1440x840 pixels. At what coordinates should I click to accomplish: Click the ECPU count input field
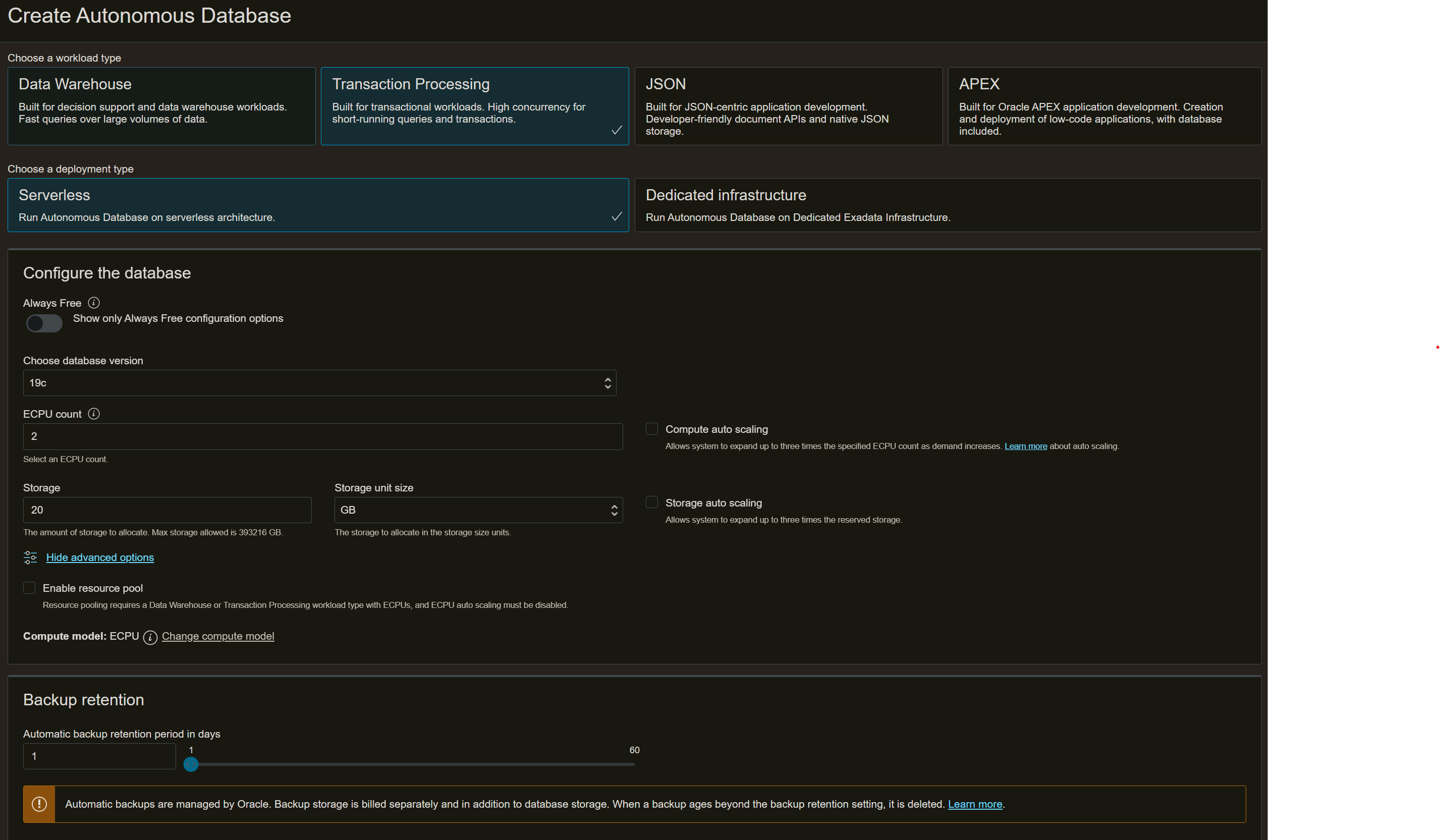[x=323, y=436]
